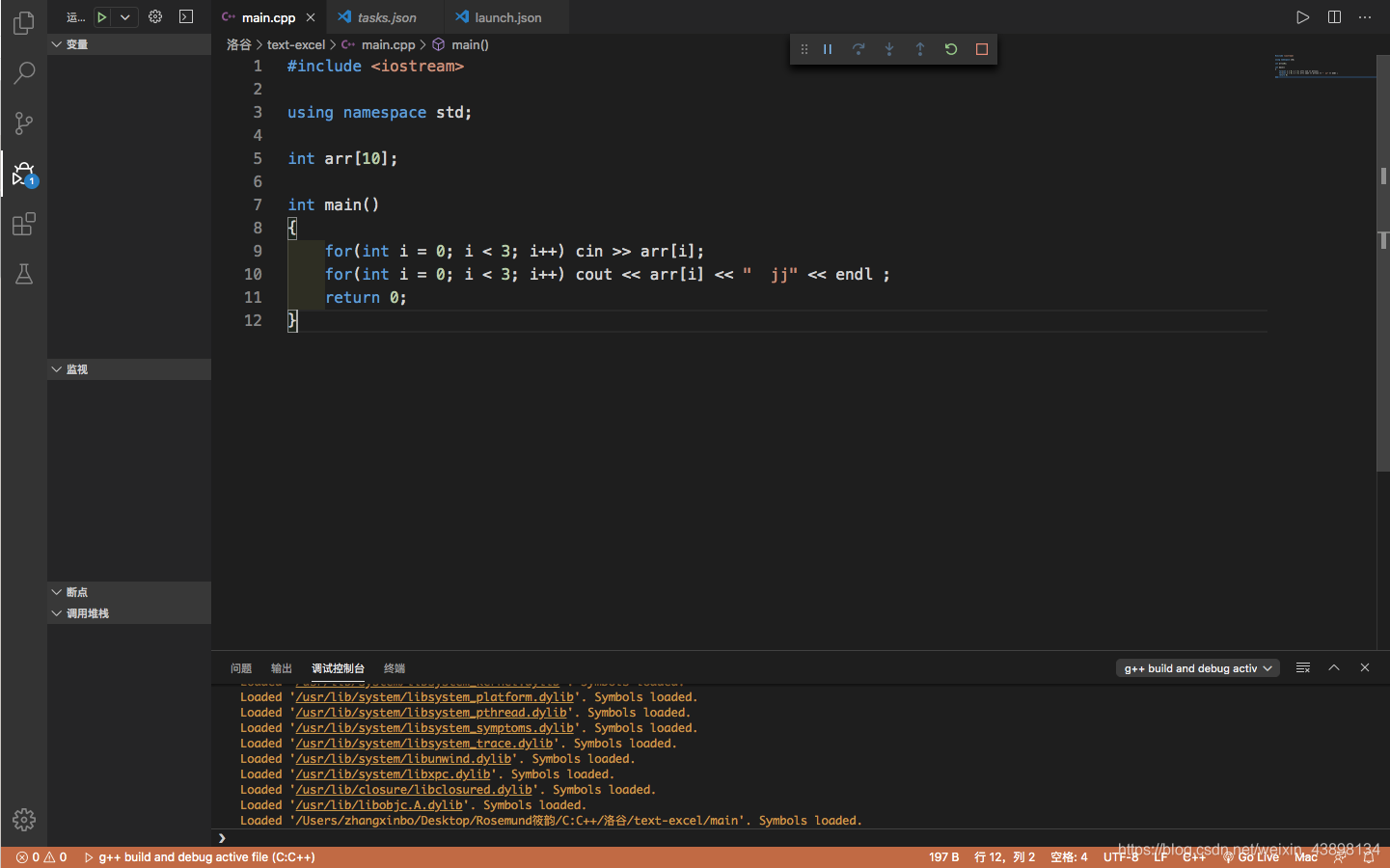The height and width of the screenshot is (868, 1390).
Task: Split the editor to the right
Action: pos(1334,17)
